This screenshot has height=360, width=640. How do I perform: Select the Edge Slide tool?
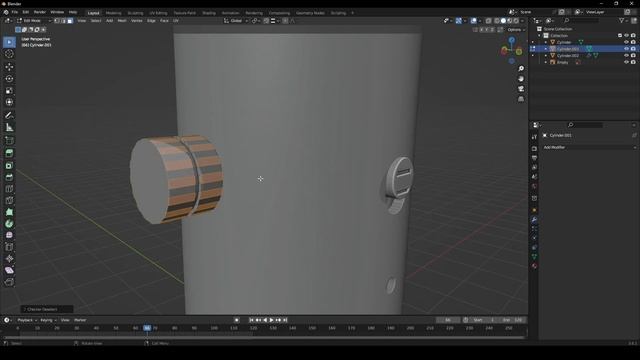9,247
